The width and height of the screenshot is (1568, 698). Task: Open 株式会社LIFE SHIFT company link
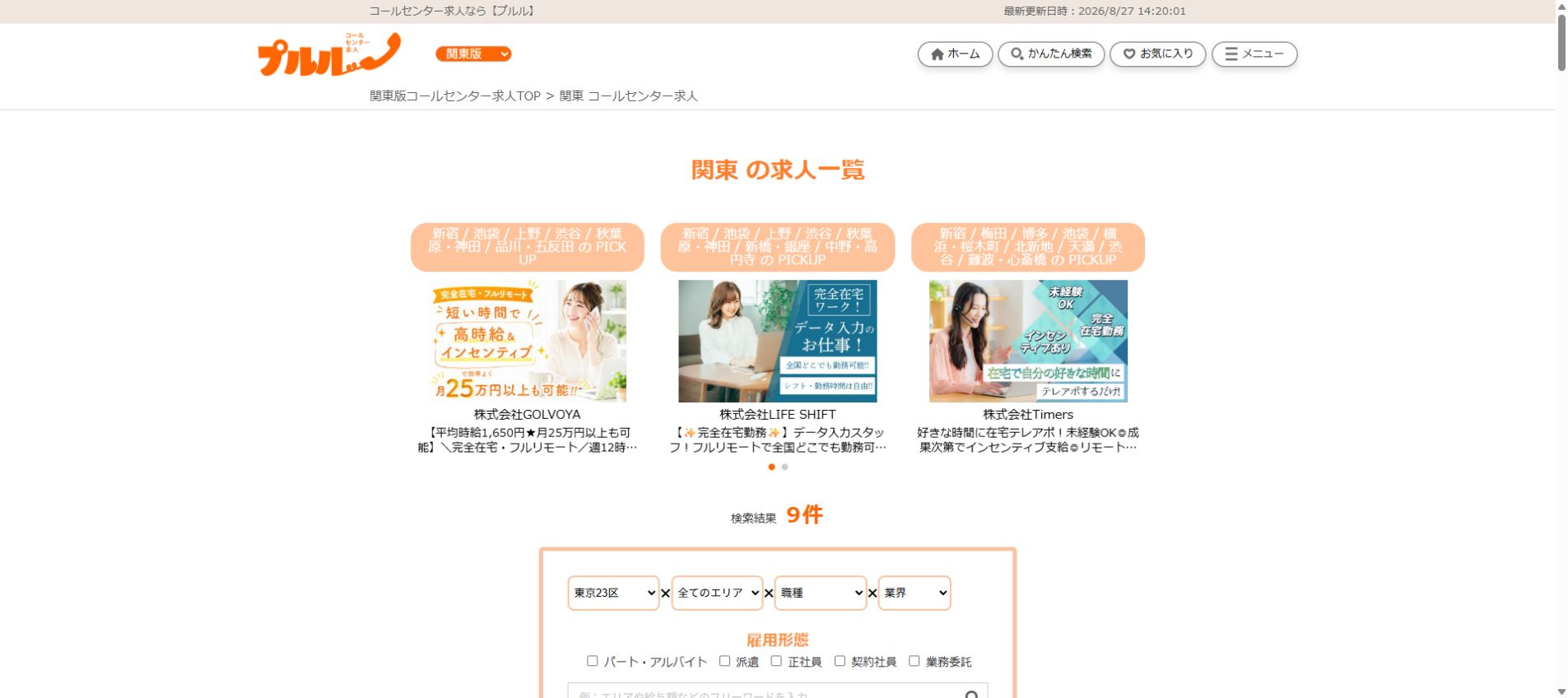coord(777,415)
